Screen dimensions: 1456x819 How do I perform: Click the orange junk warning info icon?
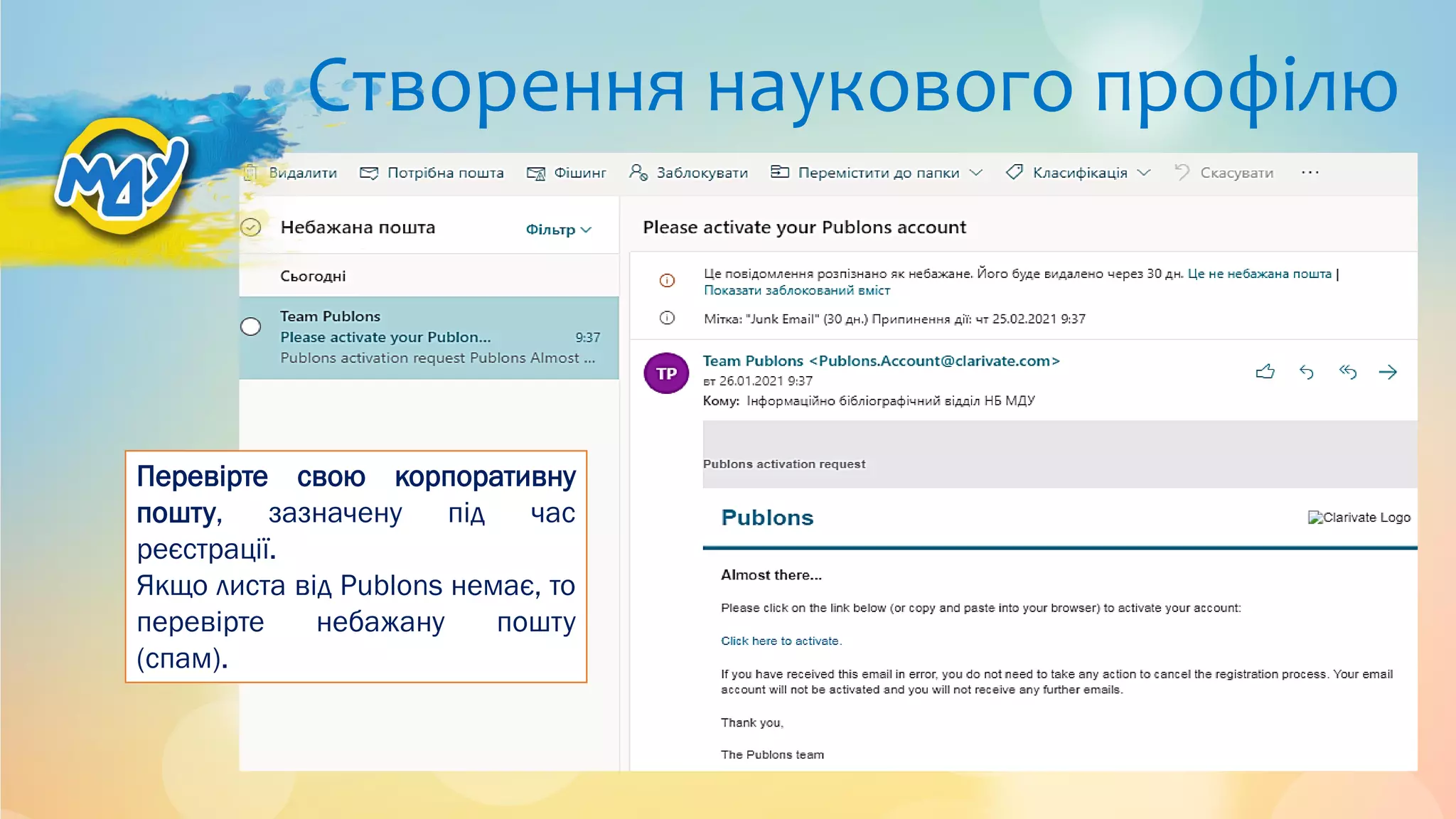tap(667, 280)
